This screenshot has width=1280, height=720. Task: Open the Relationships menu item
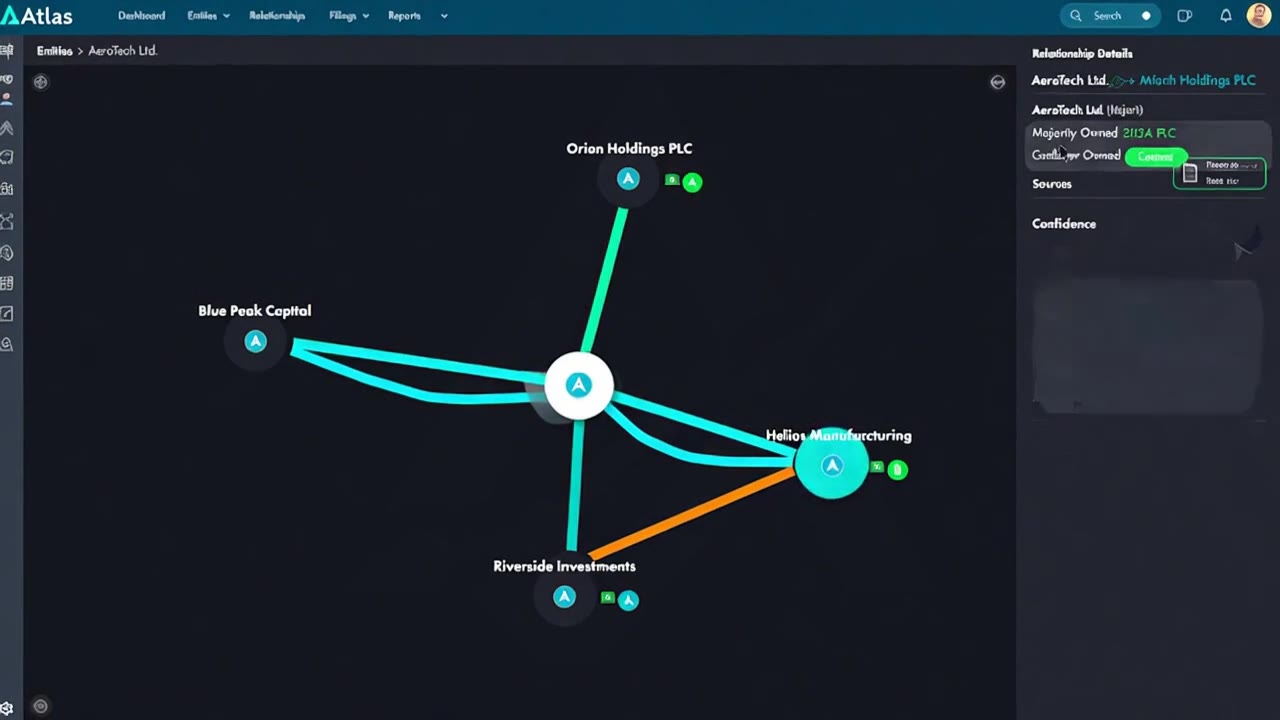coord(277,16)
